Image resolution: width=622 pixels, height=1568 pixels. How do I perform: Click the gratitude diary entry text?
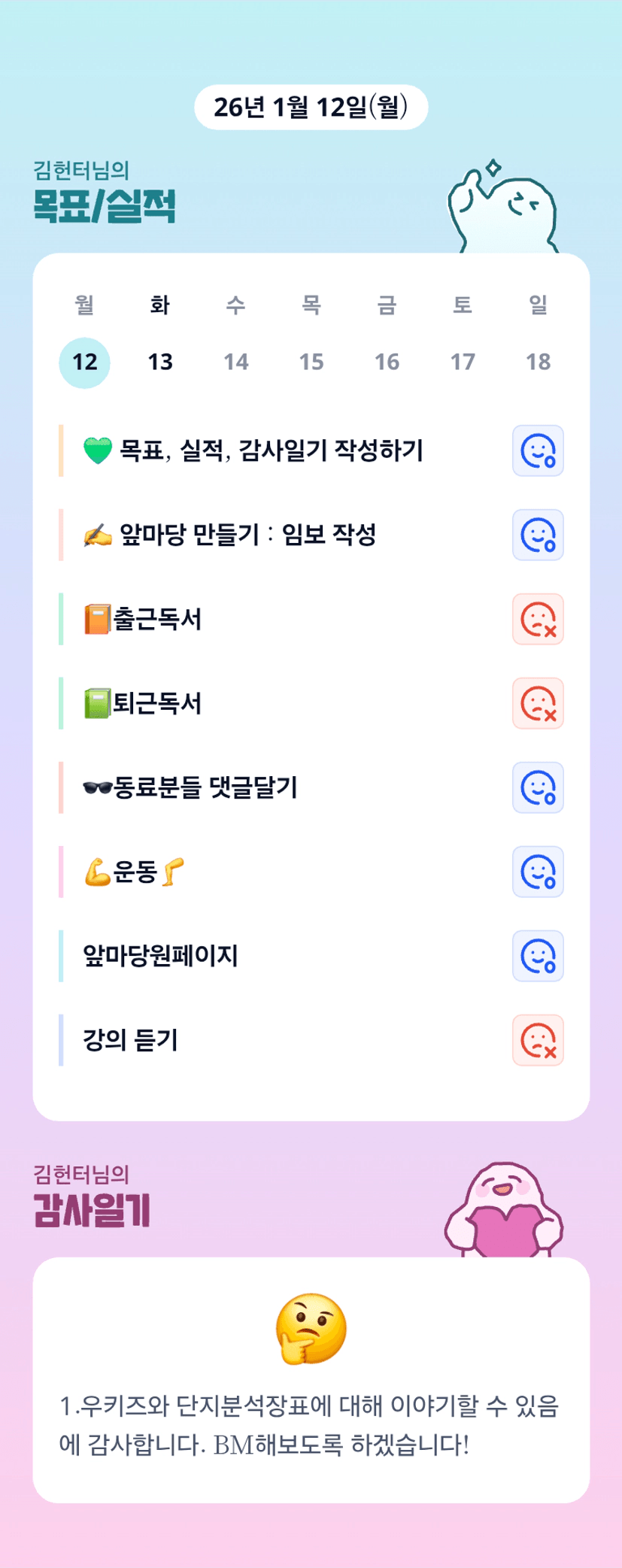[x=309, y=1425]
